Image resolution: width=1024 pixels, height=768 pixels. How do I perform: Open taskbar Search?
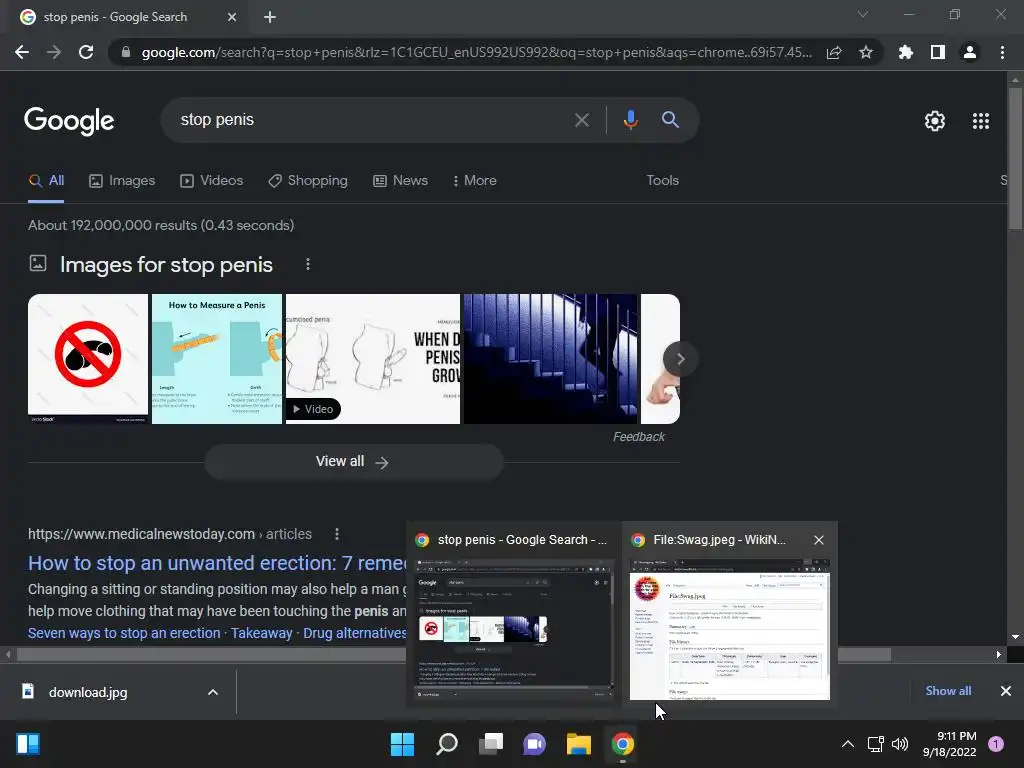tap(447, 744)
